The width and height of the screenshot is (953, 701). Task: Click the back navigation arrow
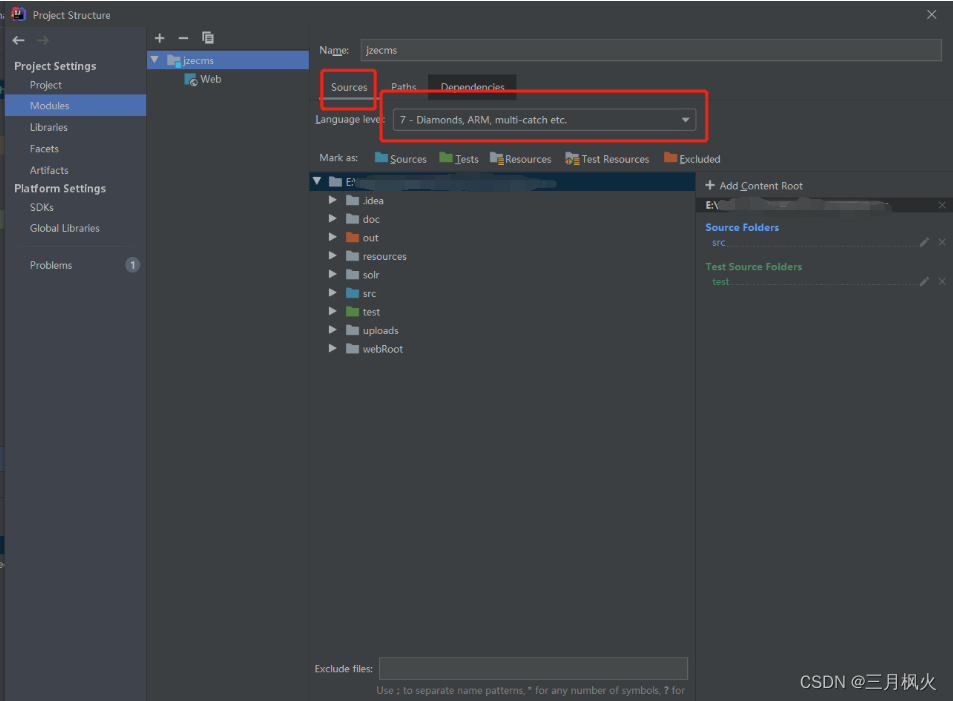point(18,40)
